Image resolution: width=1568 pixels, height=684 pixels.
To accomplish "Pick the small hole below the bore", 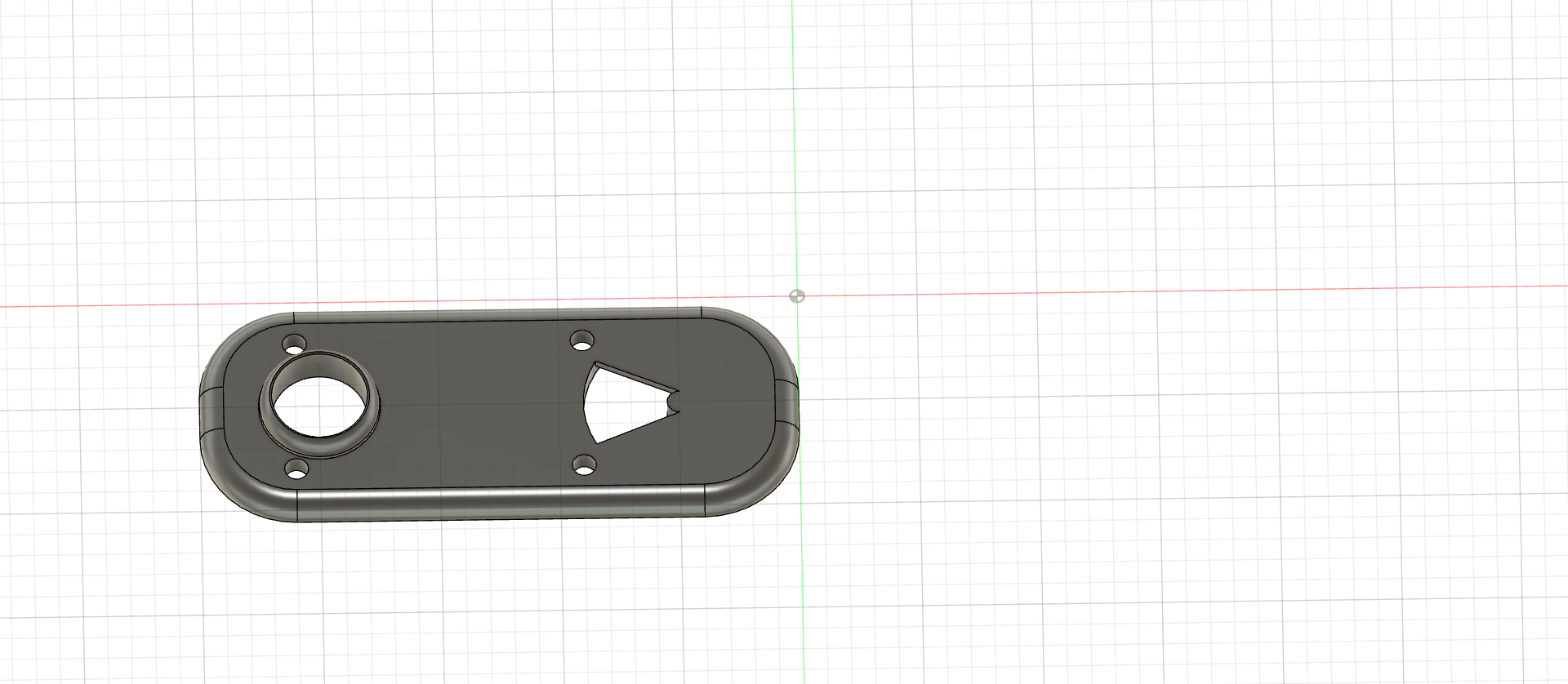I will click(297, 470).
